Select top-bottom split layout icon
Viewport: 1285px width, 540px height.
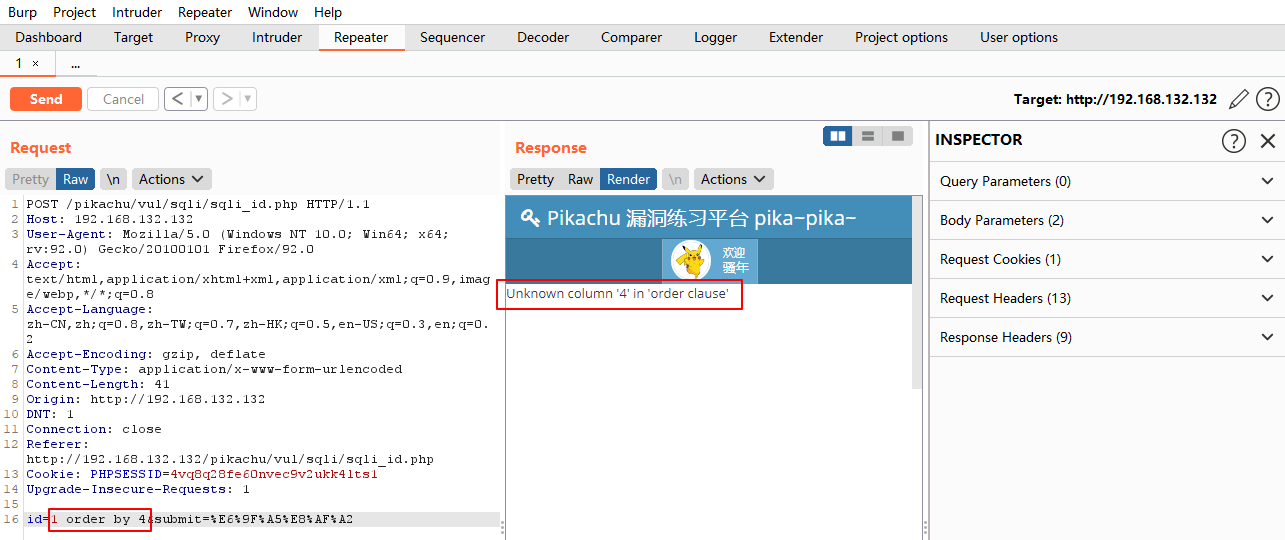click(868, 135)
